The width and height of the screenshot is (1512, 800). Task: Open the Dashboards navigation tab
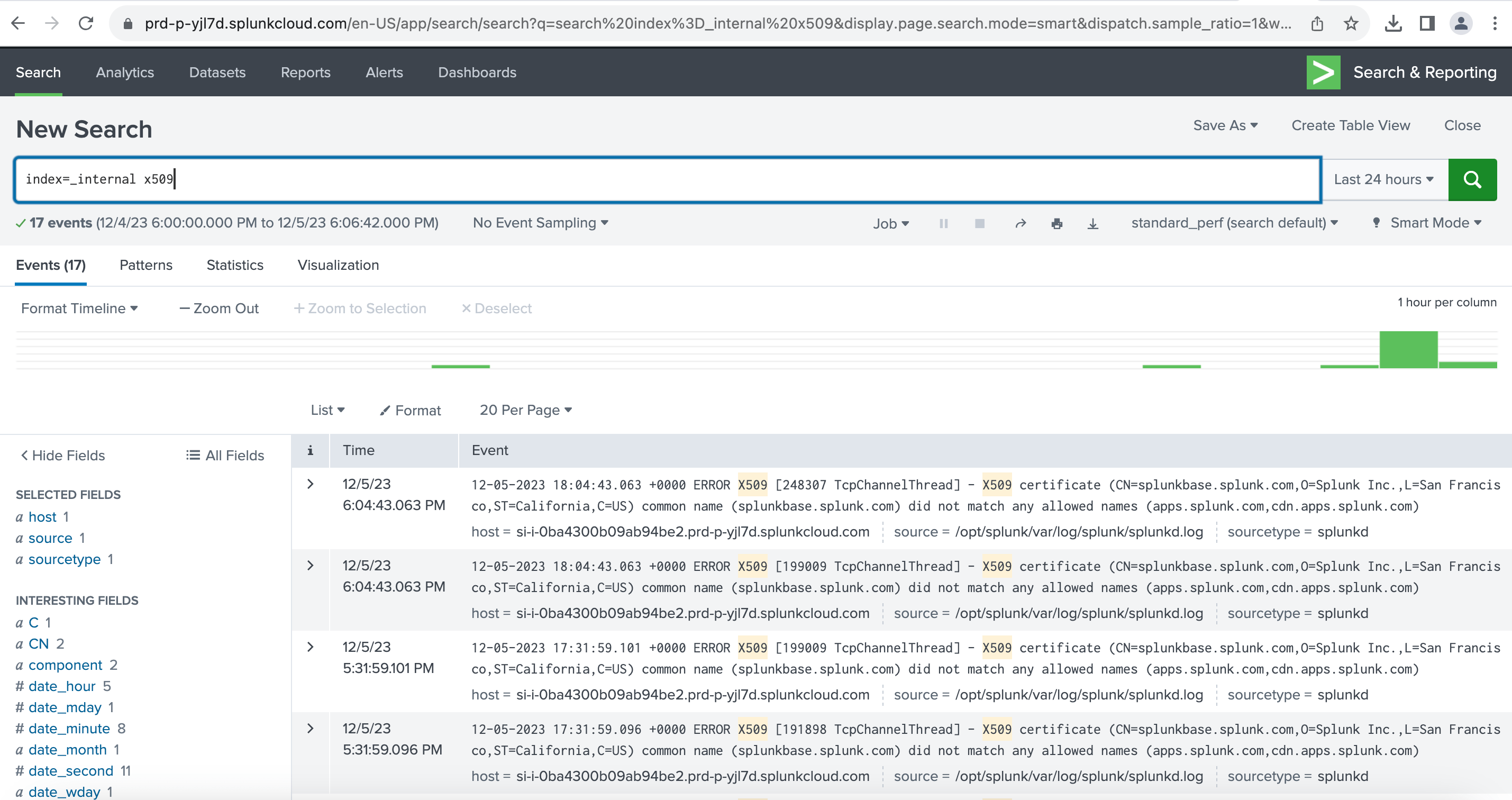click(x=477, y=72)
